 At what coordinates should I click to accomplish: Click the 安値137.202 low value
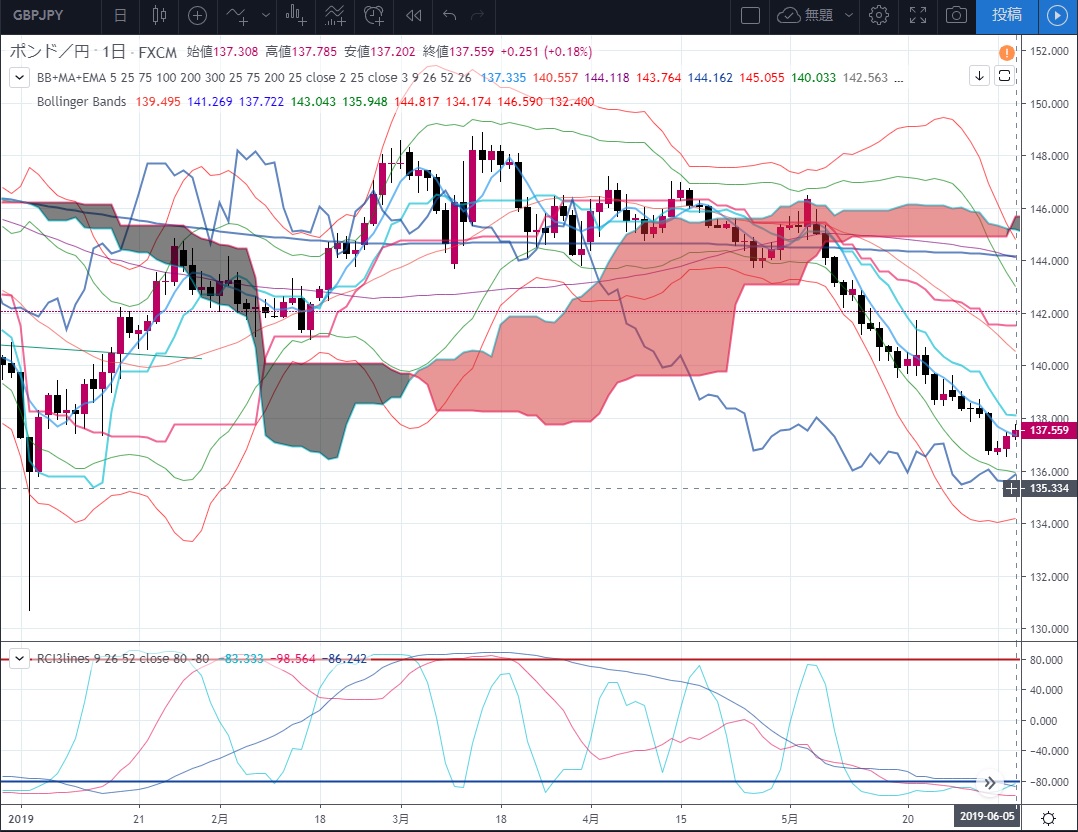pyautogui.click(x=380, y=52)
